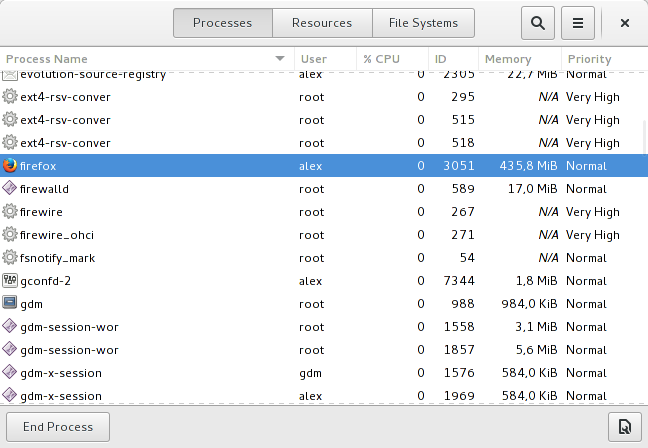Click process ID 7344

459,281
